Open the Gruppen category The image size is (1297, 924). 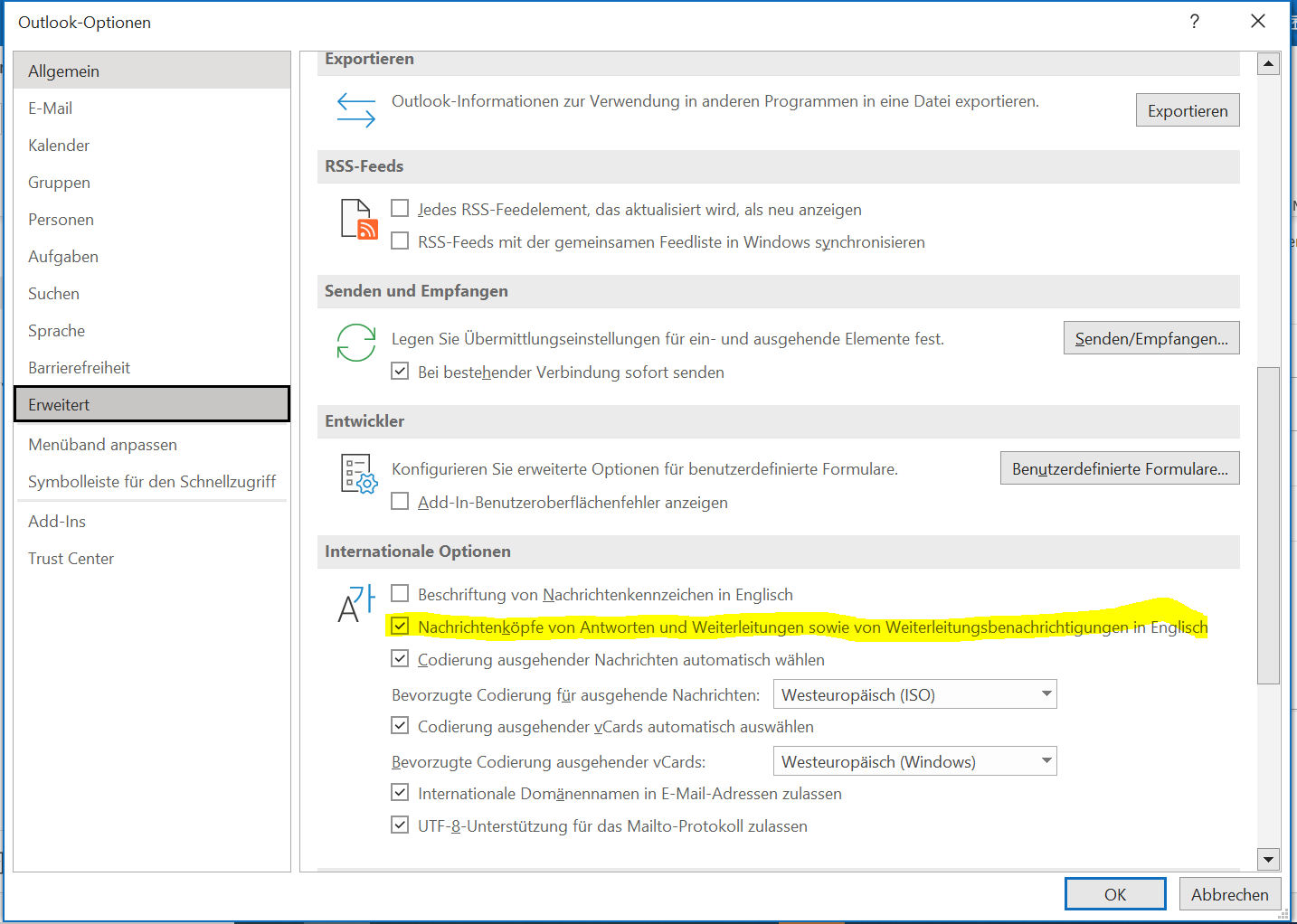pos(152,182)
